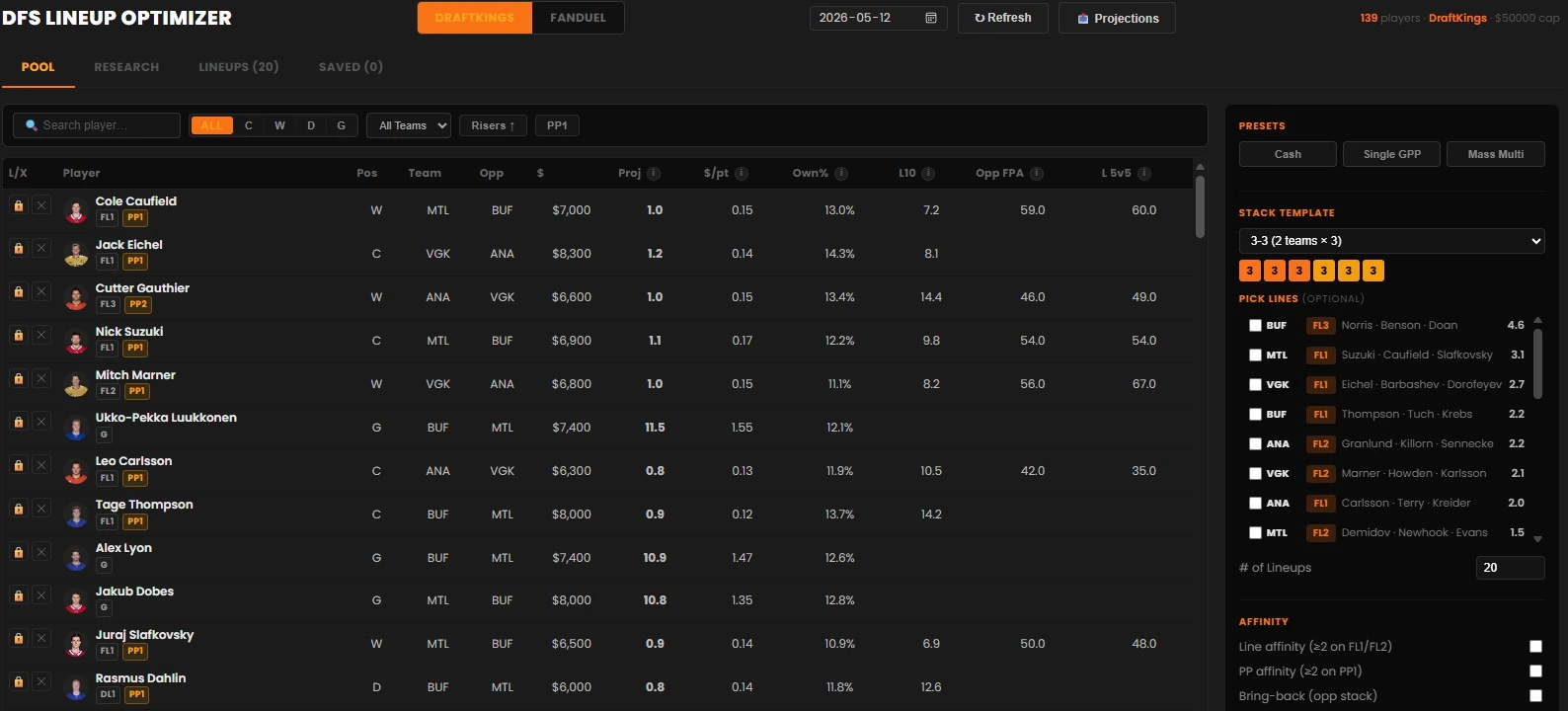The image size is (1568, 711).
Task: Switch to the Saved (0) tab
Action: tap(351, 67)
